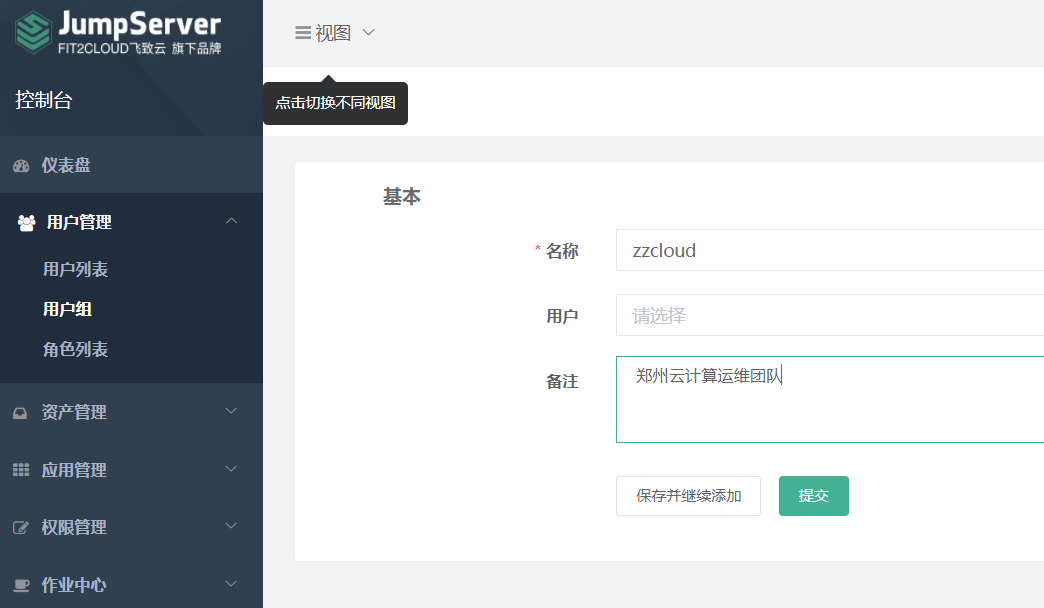Viewport: 1044px width, 608px height.
Task: Click the 名称 field label
Action: coord(562,251)
